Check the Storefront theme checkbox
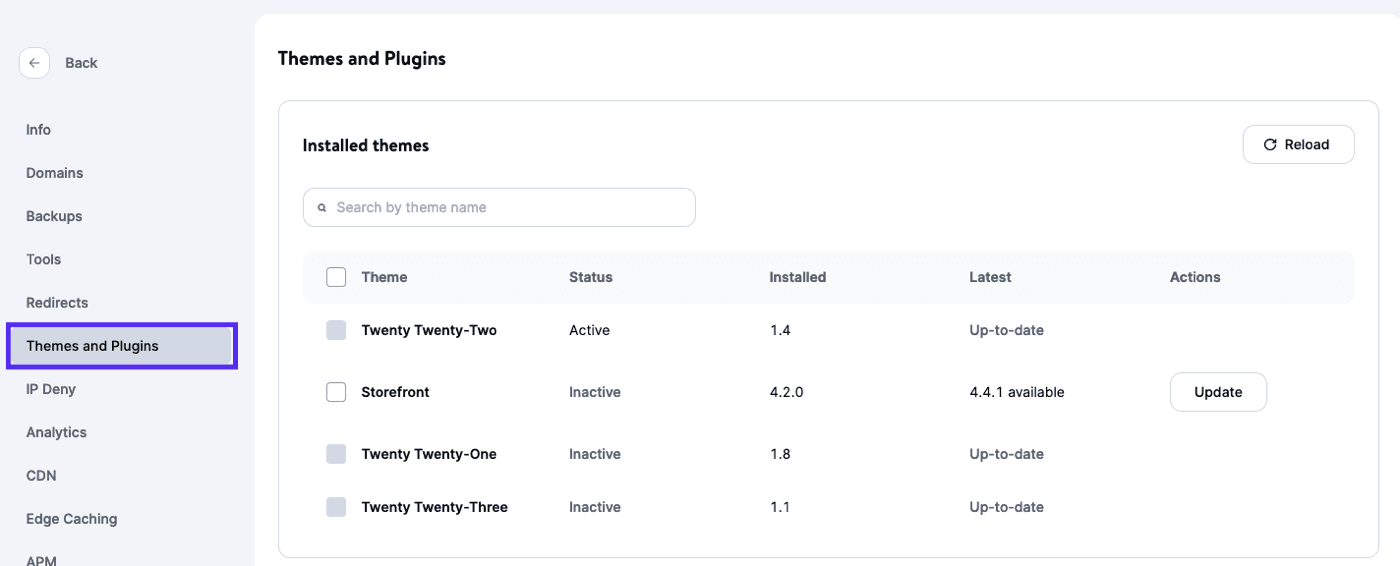Viewport: 1400px width, 566px height. pos(336,392)
